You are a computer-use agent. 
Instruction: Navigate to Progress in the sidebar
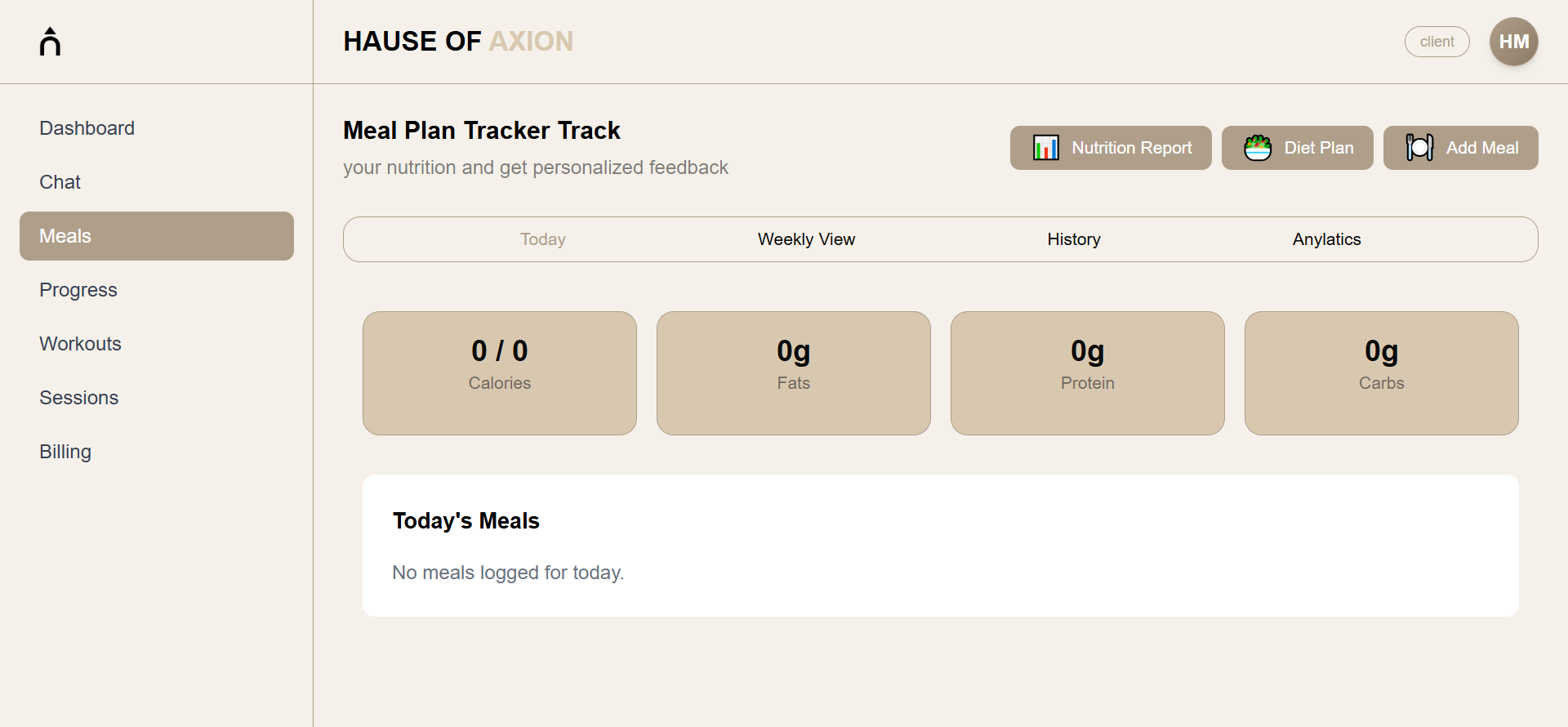78,290
